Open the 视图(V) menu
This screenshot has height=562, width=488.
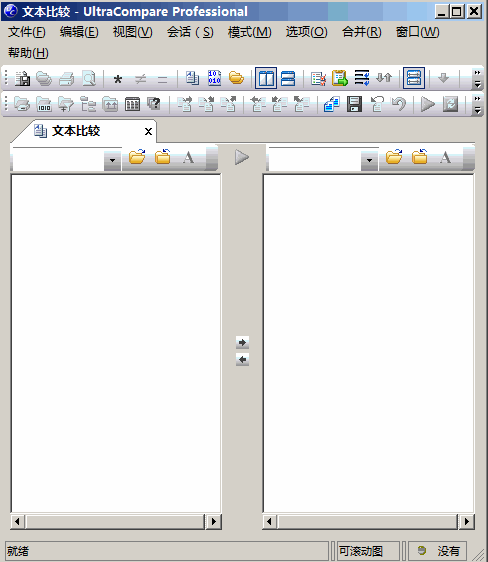pyautogui.click(x=133, y=32)
